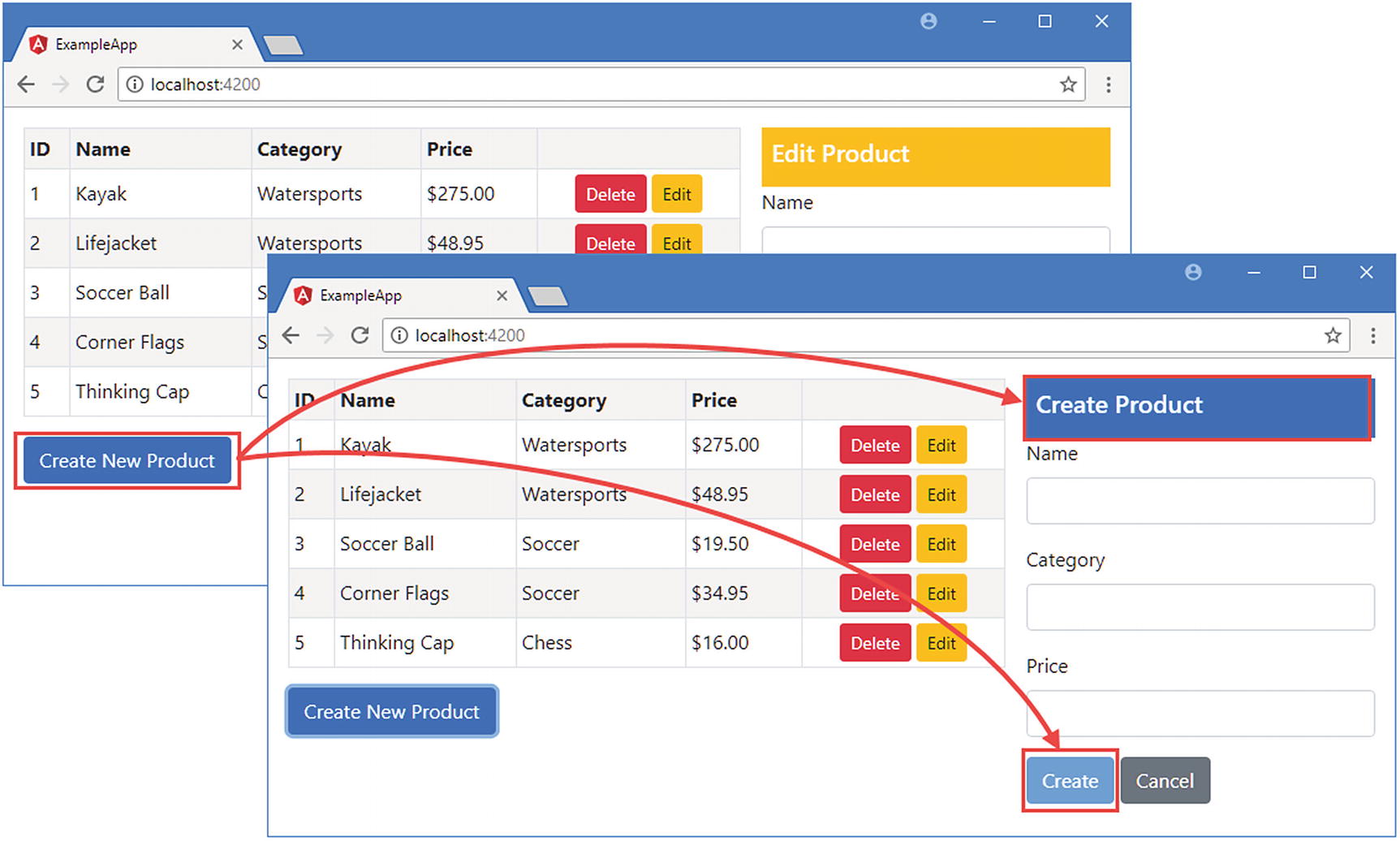The width and height of the screenshot is (1400, 841).
Task: Maximize the front browser window
Action: [x=1309, y=272]
